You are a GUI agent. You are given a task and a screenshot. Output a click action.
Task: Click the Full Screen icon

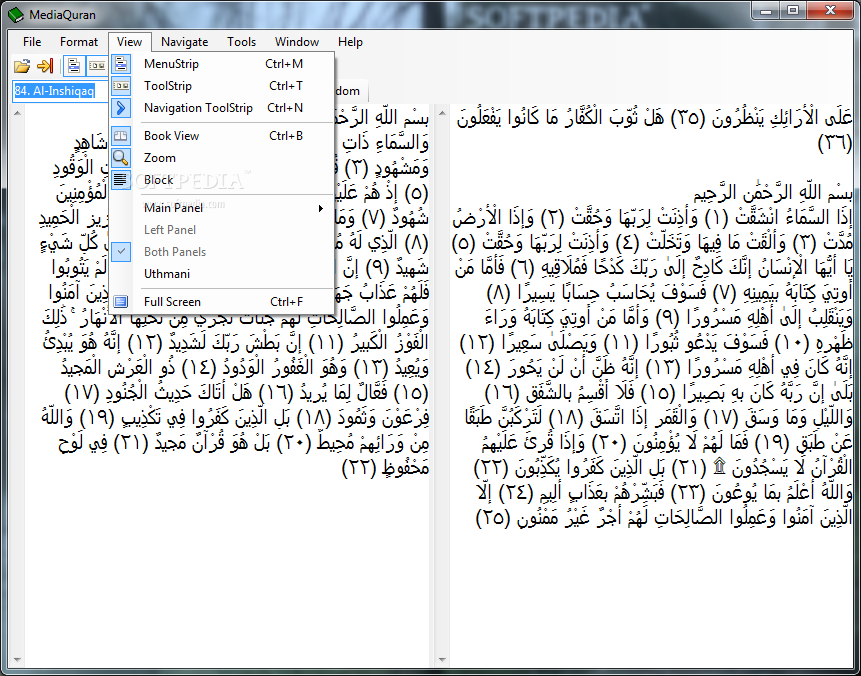click(x=121, y=301)
